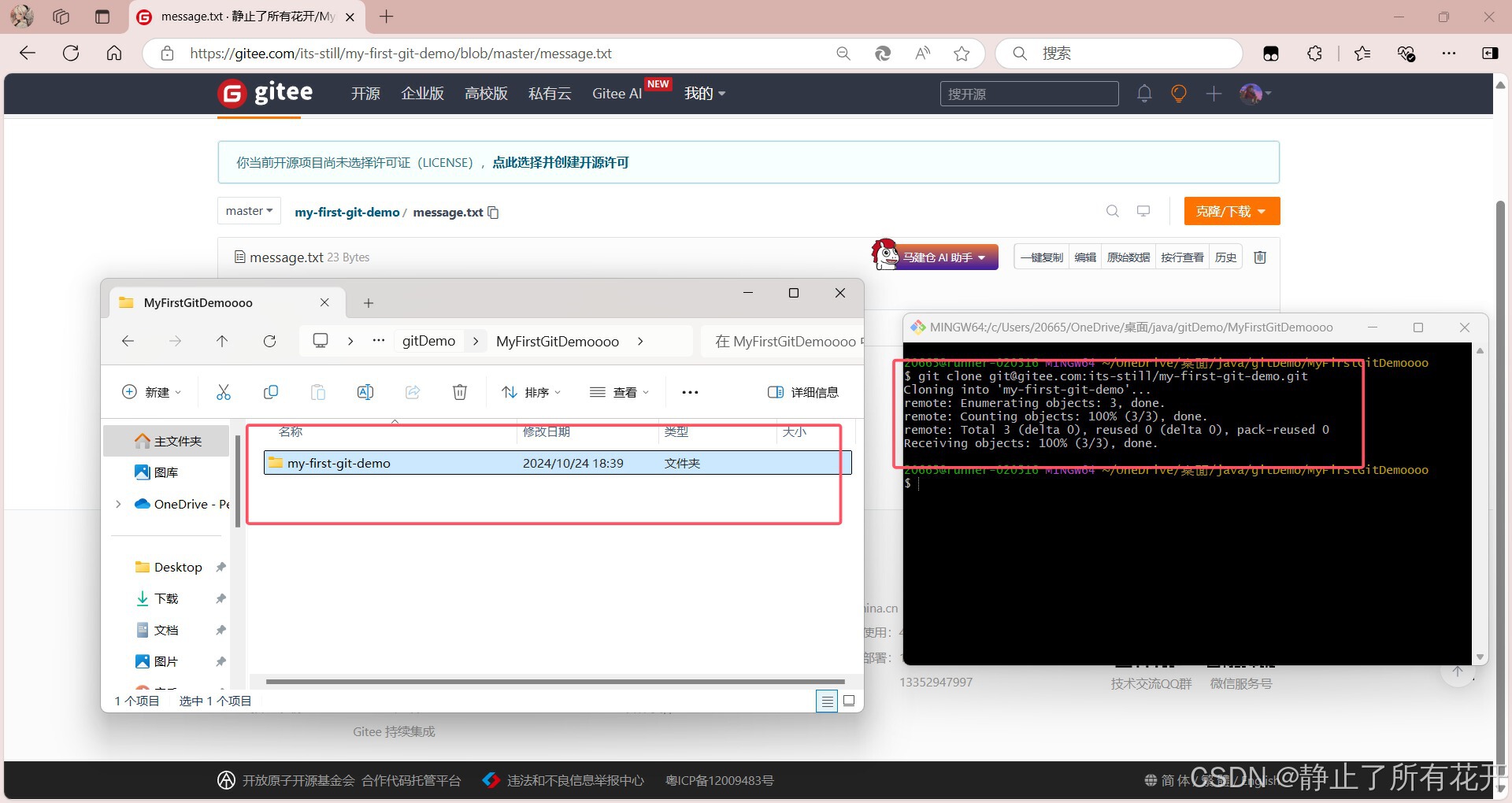Open the 排序 sort dropdown in Explorer

click(x=532, y=392)
